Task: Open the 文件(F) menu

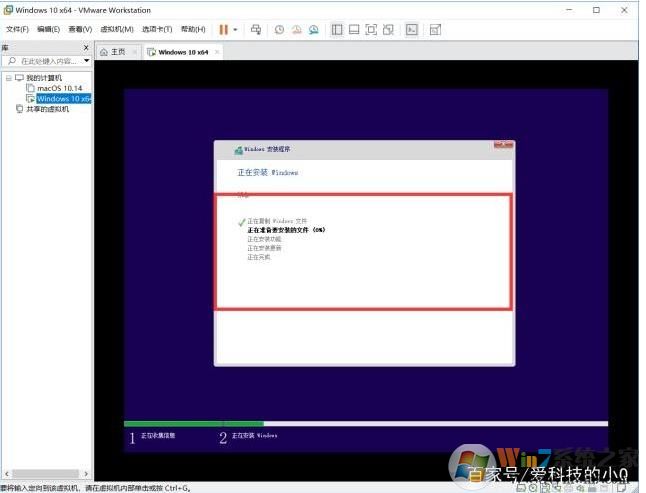Action: coord(17,30)
